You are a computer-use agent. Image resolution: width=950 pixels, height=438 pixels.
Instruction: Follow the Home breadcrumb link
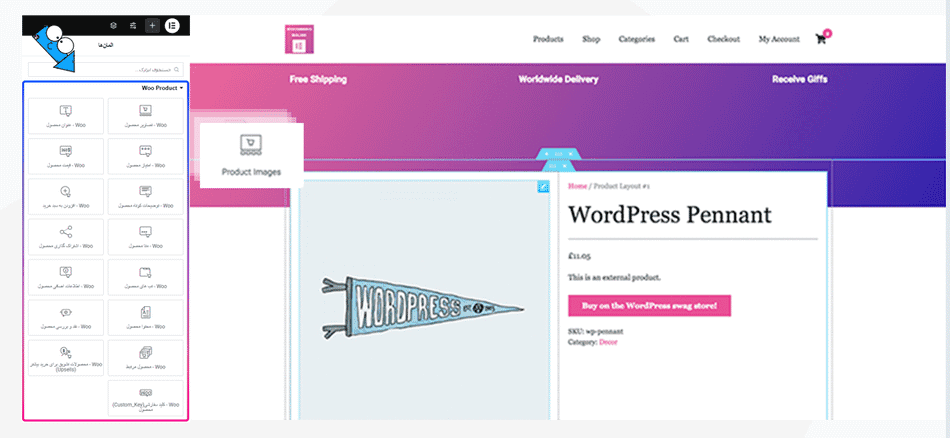577,187
